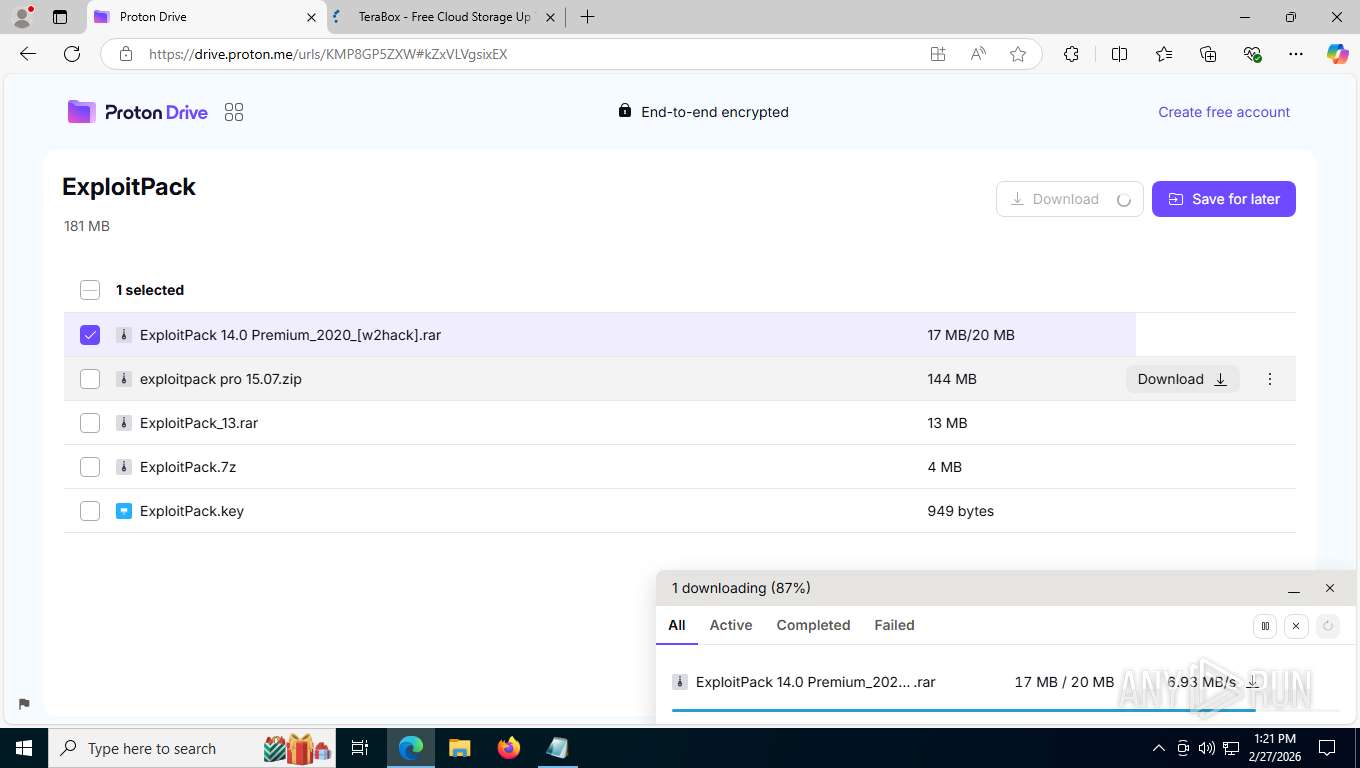The width and height of the screenshot is (1360, 768).
Task: Click the report abuse flag icon
Action: [25, 704]
